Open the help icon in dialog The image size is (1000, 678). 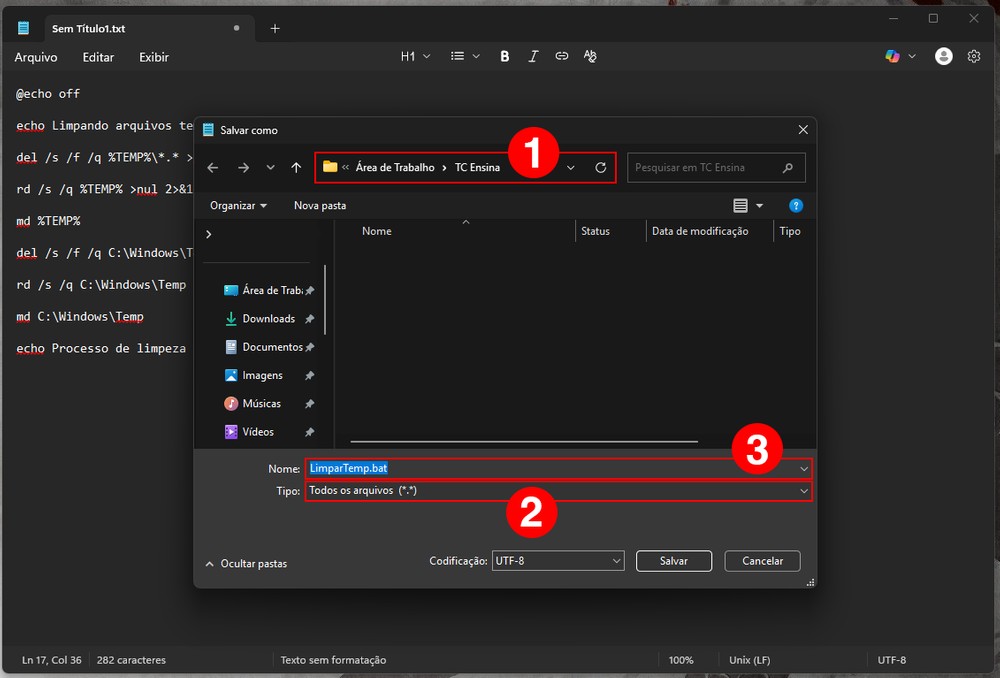(x=796, y=206)
